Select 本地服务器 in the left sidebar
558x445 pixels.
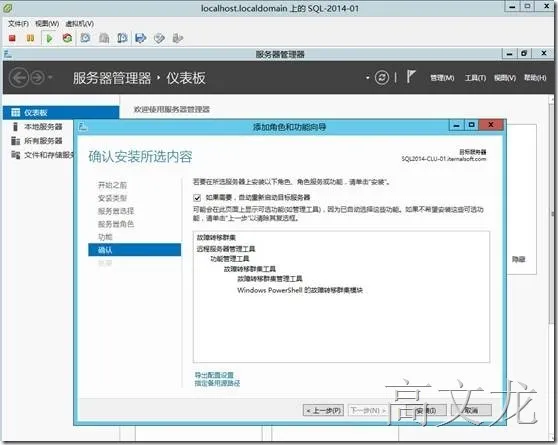[43, 127]
